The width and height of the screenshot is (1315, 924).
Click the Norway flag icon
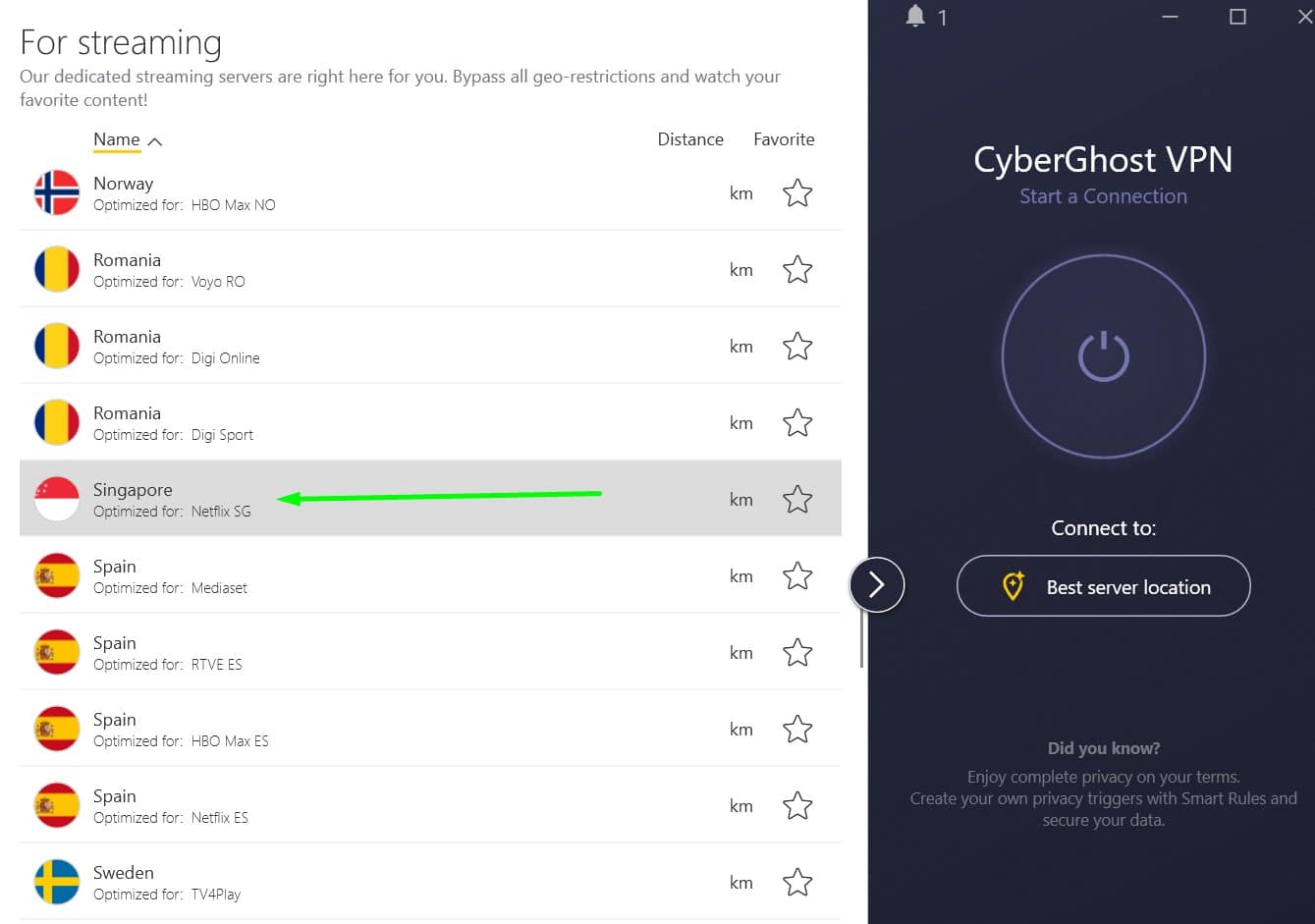click(x=57, y=192)
